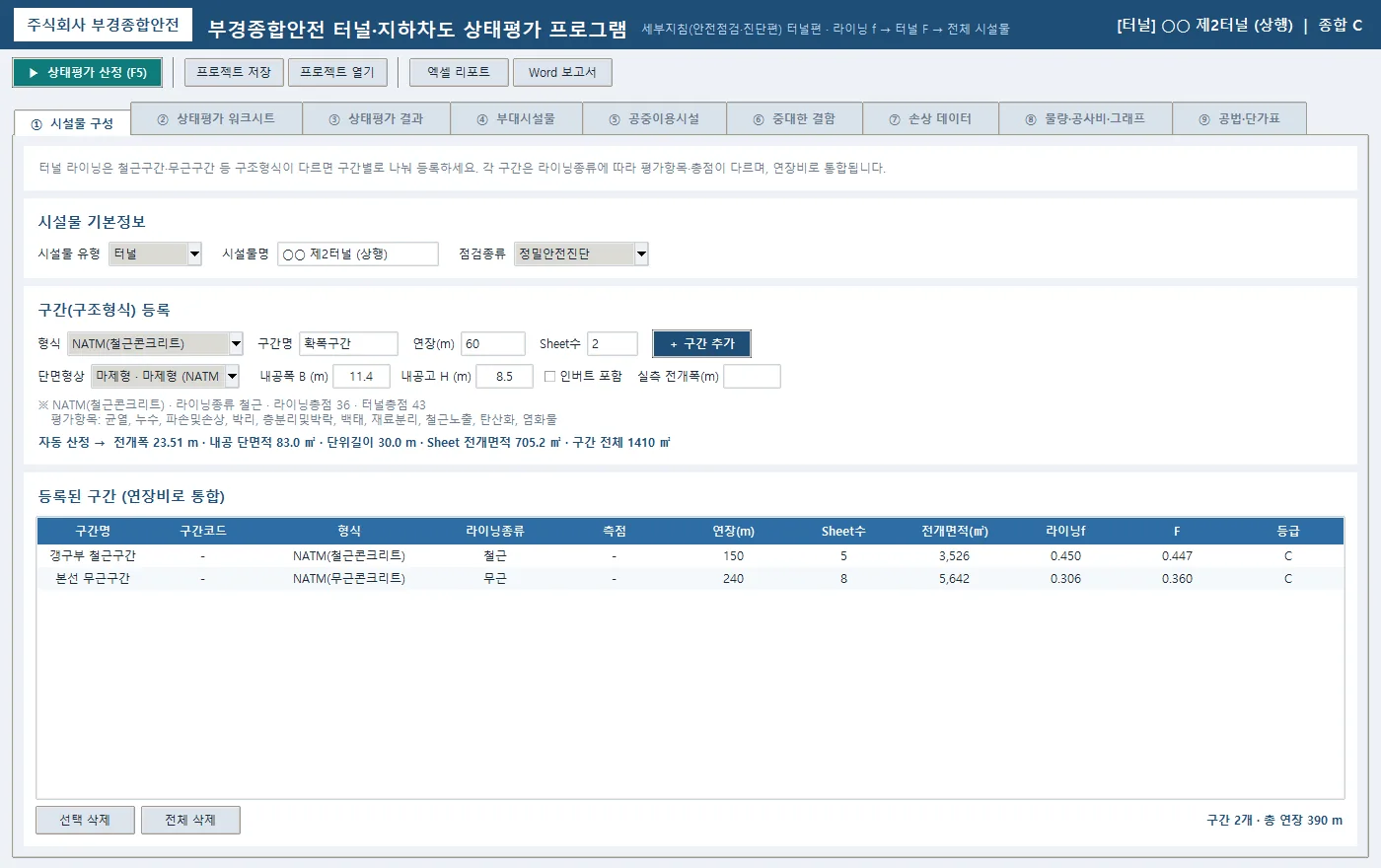Select the ① 시설물 구성 tab
Viewport: 1381px width, 868px height.
(72, 123)
